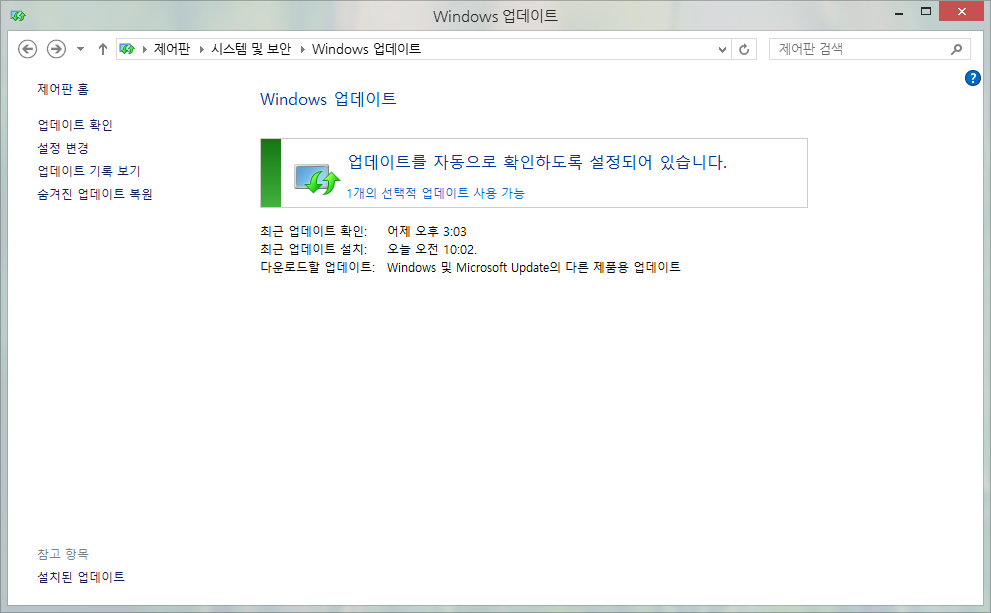
Task: Go up one level with the up arrow
Action: click(102, 49)
